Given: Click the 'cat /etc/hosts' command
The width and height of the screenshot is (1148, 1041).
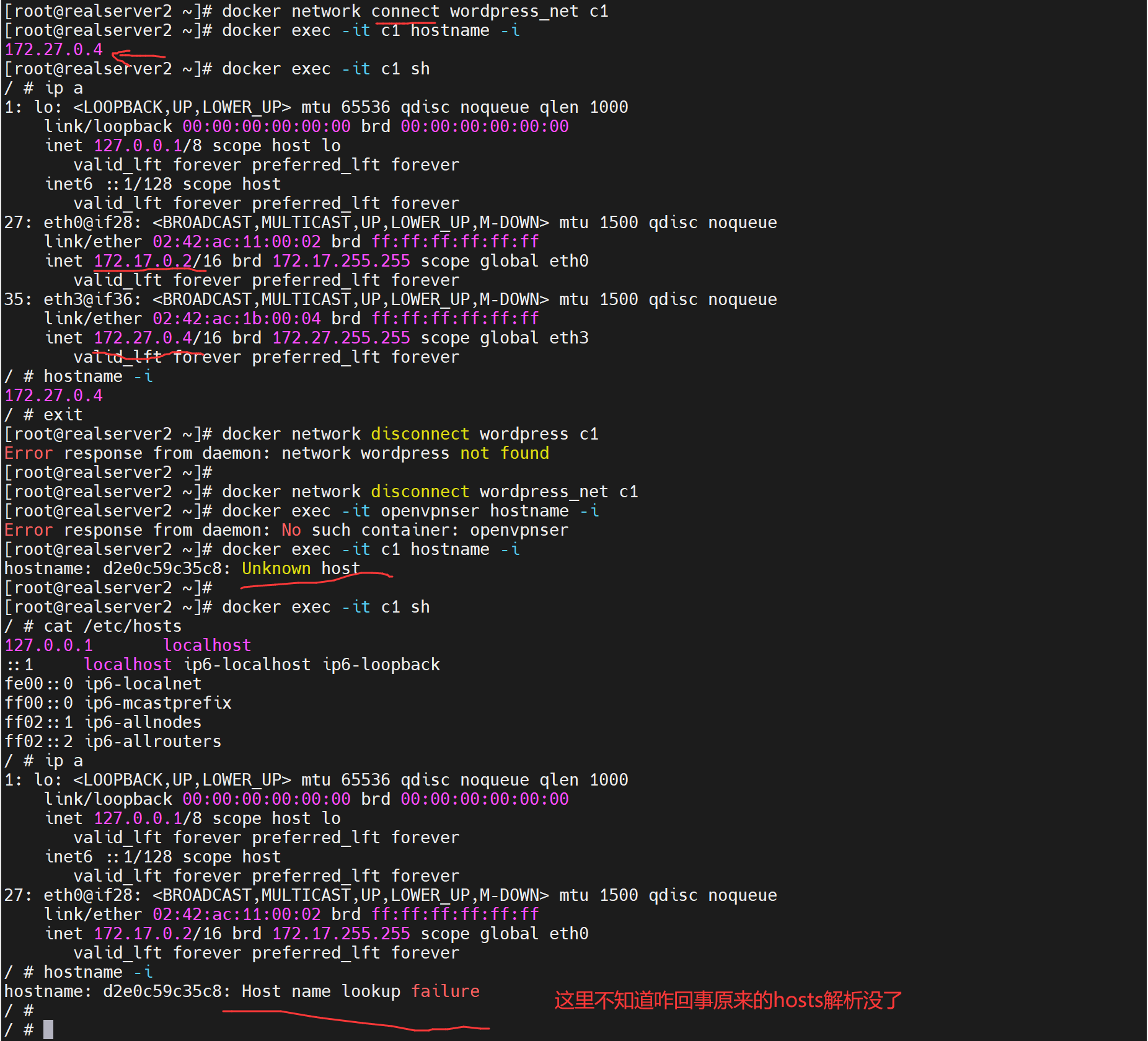Looking at the screenshot, I should click(112, 626).
